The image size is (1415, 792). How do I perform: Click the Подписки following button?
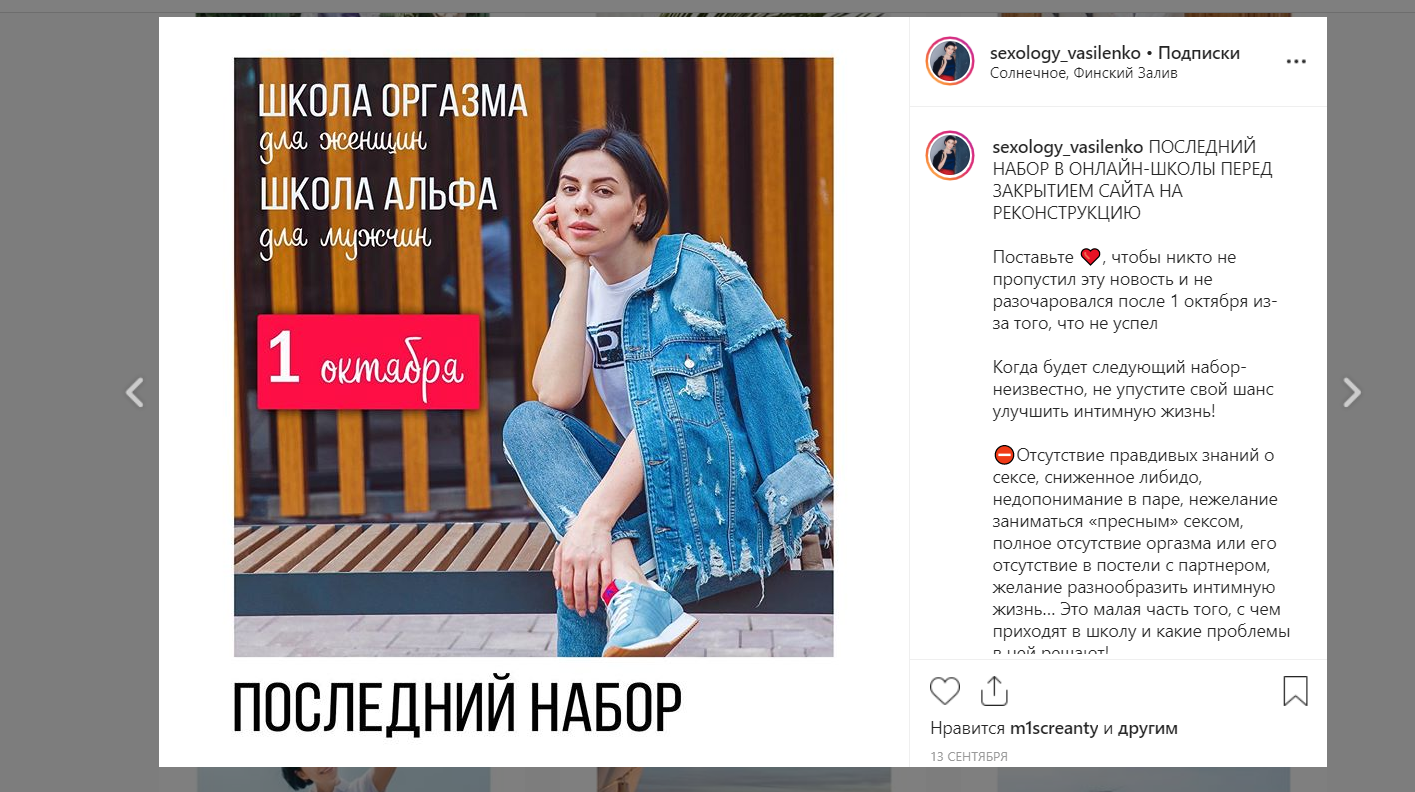[1199, 53]
